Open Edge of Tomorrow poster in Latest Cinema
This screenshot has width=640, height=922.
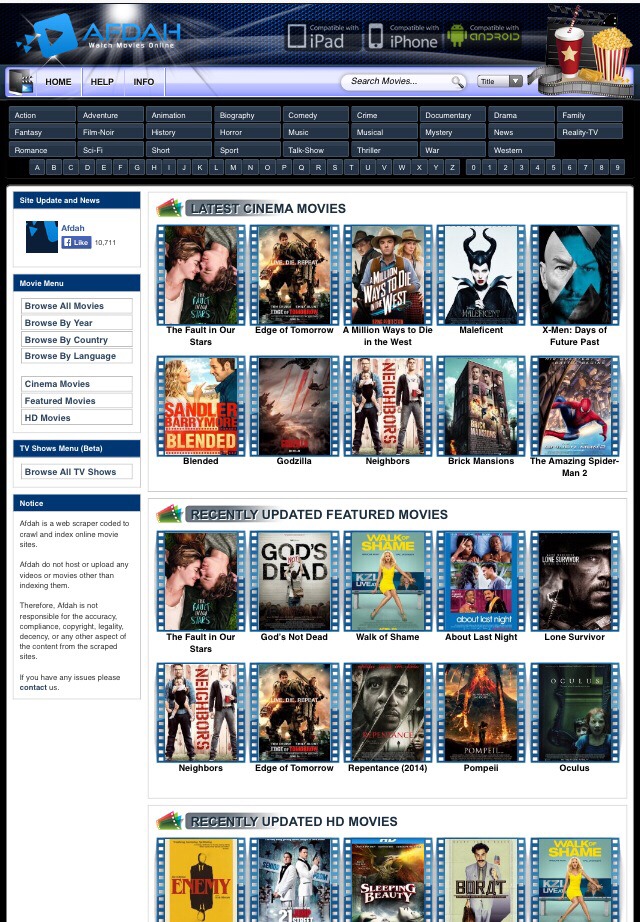(294, 275)
